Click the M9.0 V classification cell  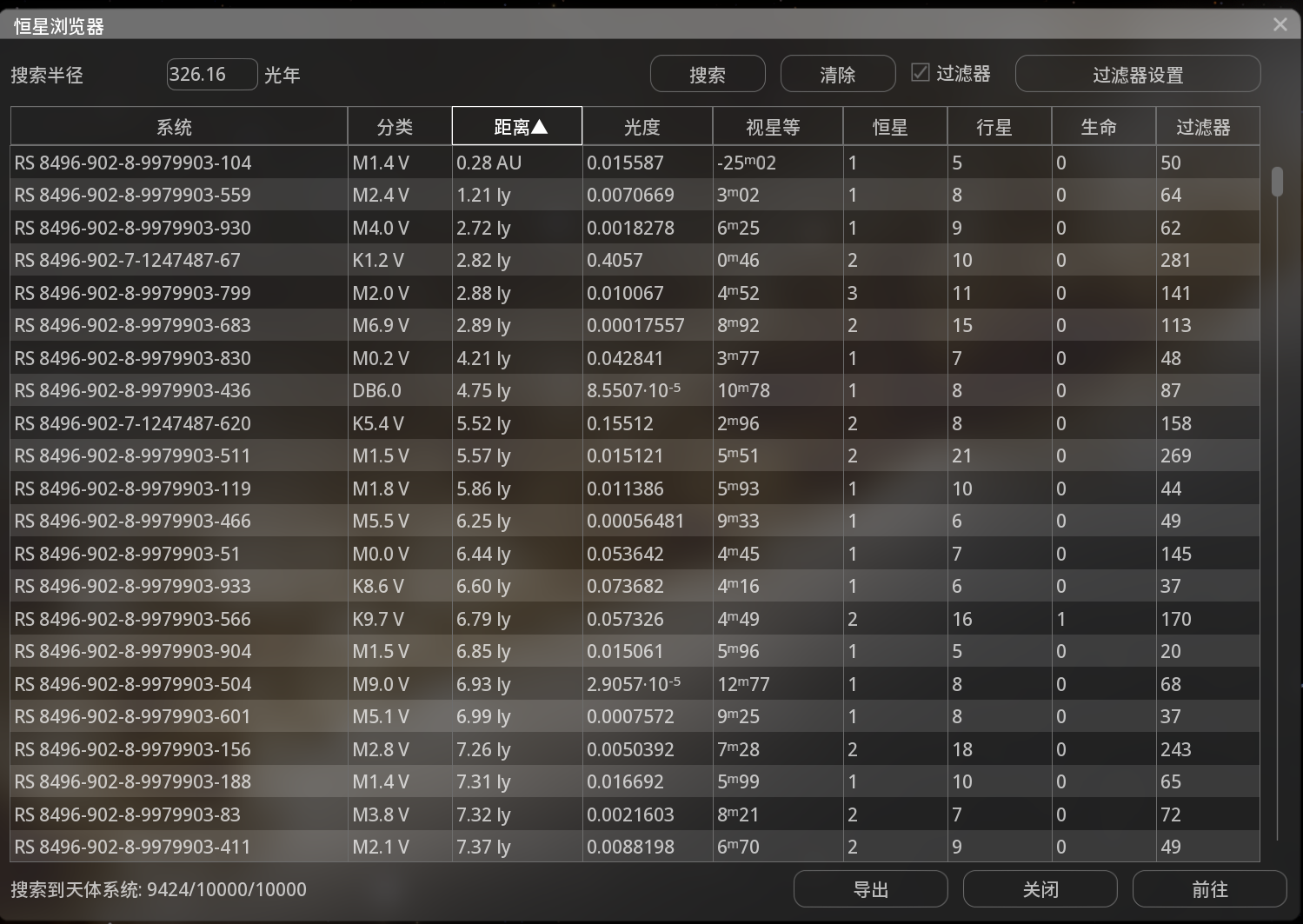400,684
